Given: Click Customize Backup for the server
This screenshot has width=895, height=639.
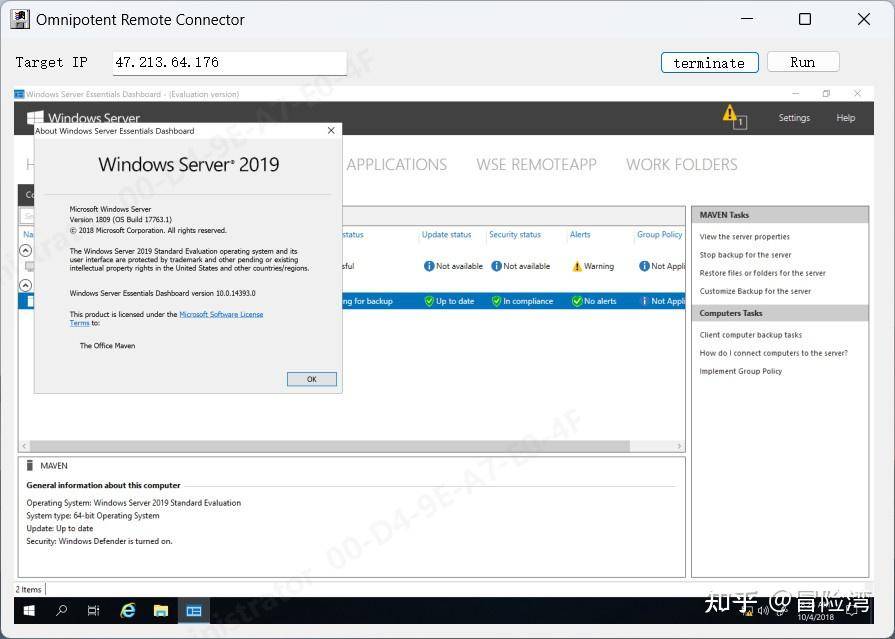Looking at the screenshot, I should click(x=755, y=291).
